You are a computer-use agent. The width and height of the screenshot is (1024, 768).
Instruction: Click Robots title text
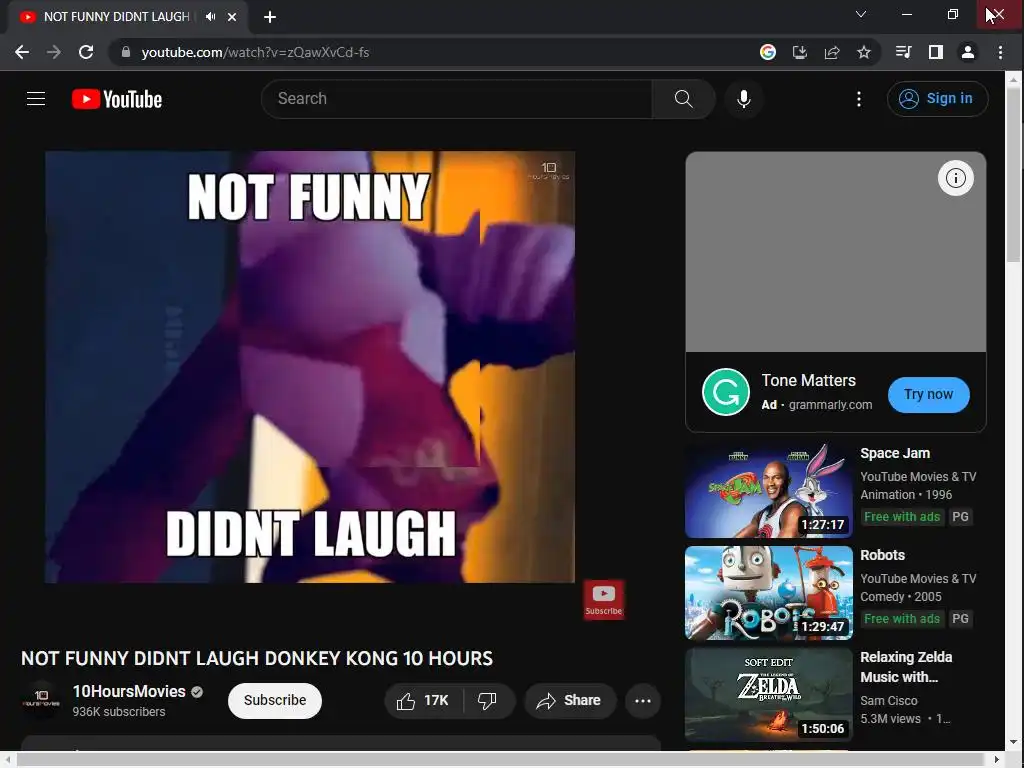pos(882,555)
